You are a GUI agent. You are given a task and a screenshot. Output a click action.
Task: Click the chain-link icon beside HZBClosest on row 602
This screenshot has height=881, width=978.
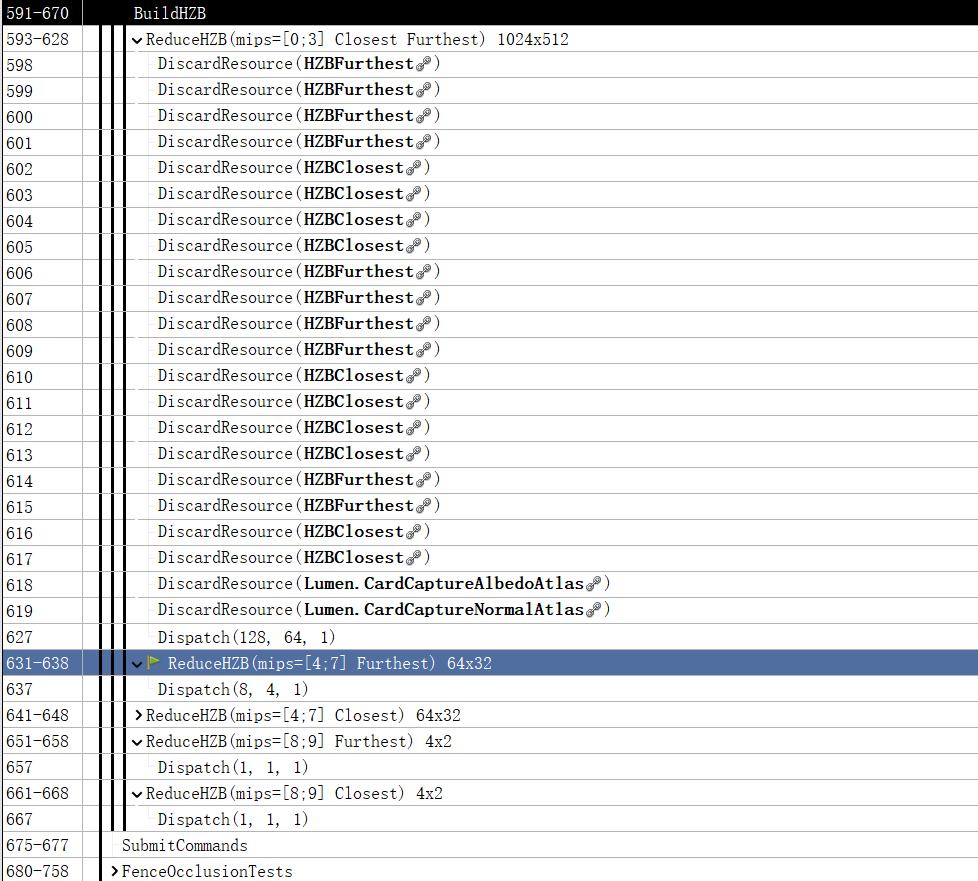(411, 167)
